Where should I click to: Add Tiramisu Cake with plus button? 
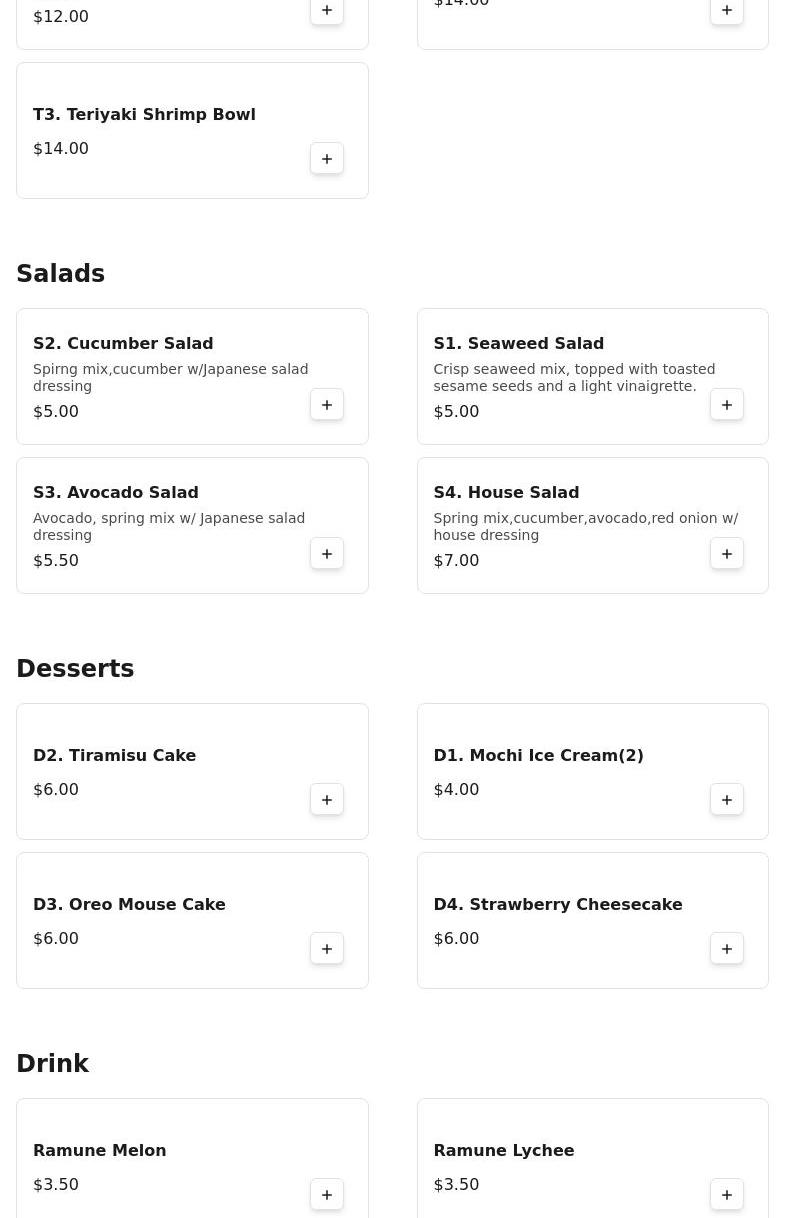click(327, 800)
